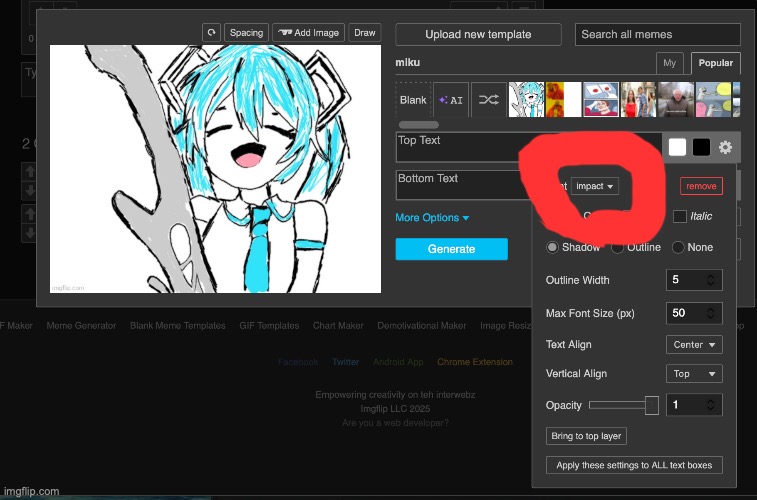Click the rotate image icon
The image size is (757, 500).
[211, 33]
